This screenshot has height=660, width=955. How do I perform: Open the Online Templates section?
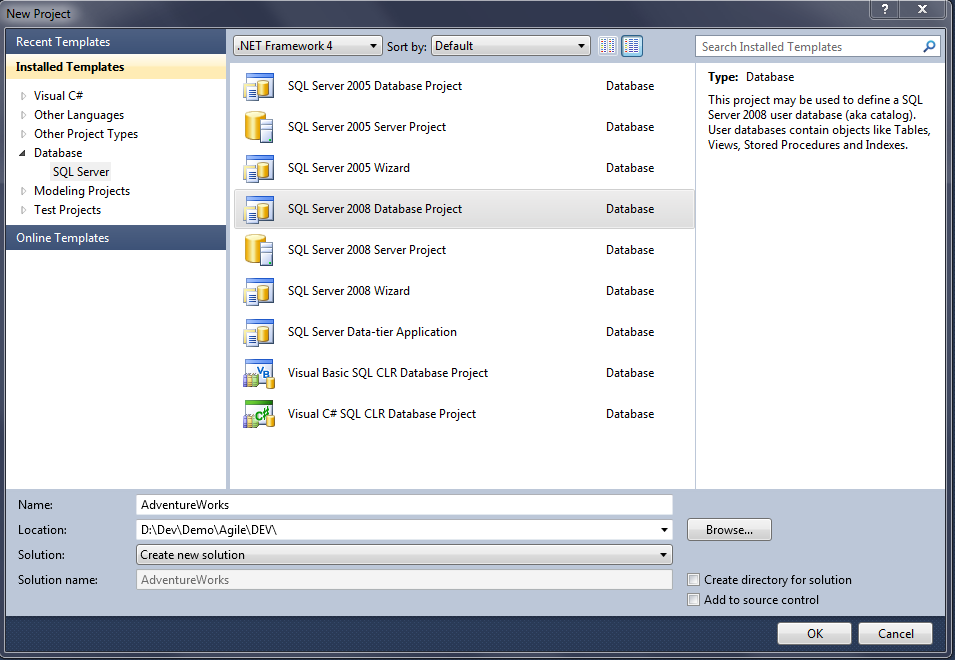[116, 238]
